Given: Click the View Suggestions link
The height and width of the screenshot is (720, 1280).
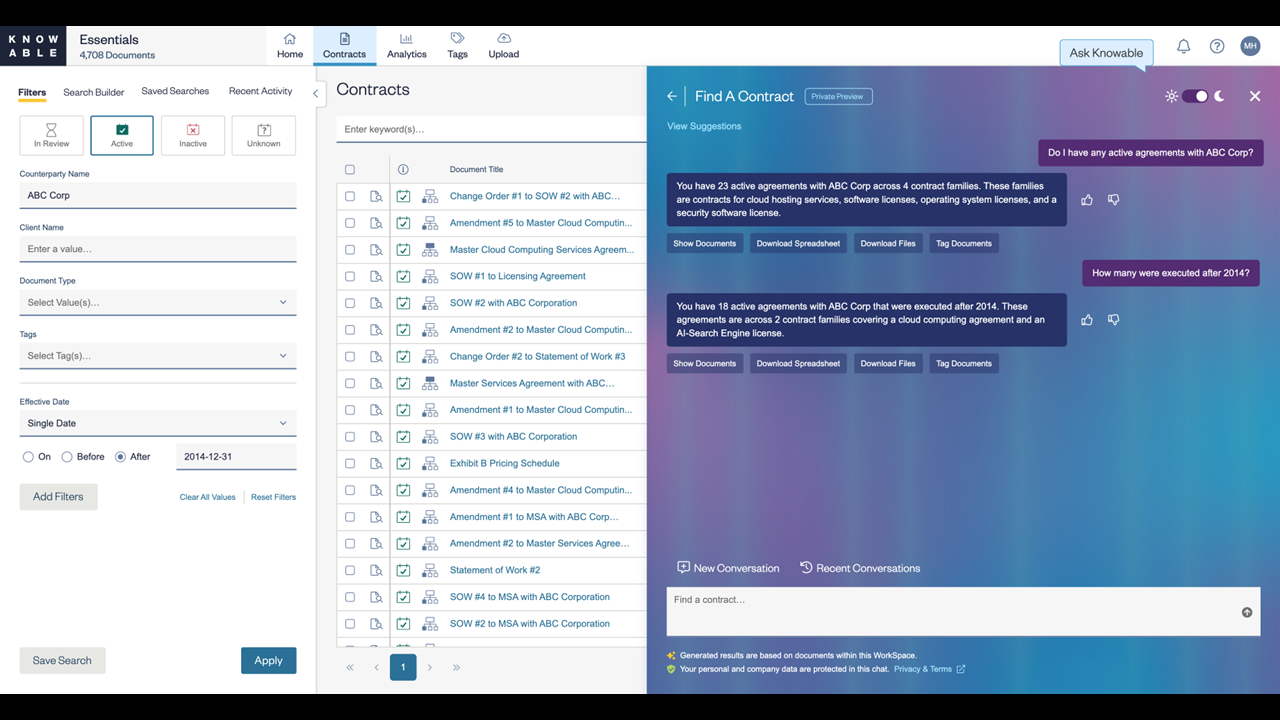Looking at the screenshot, I should tap(704, 126).
